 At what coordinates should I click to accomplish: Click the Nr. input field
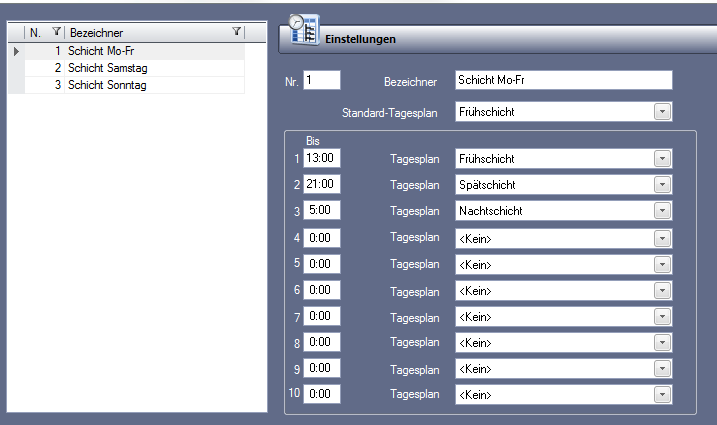(321, 80)
